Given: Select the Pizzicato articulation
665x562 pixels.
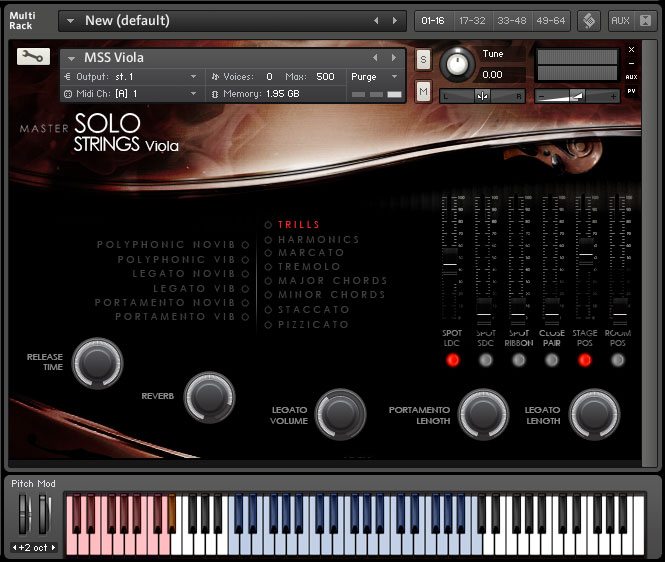Looking at the screenshot, I should pyautogui.click(x=313, y=325).
